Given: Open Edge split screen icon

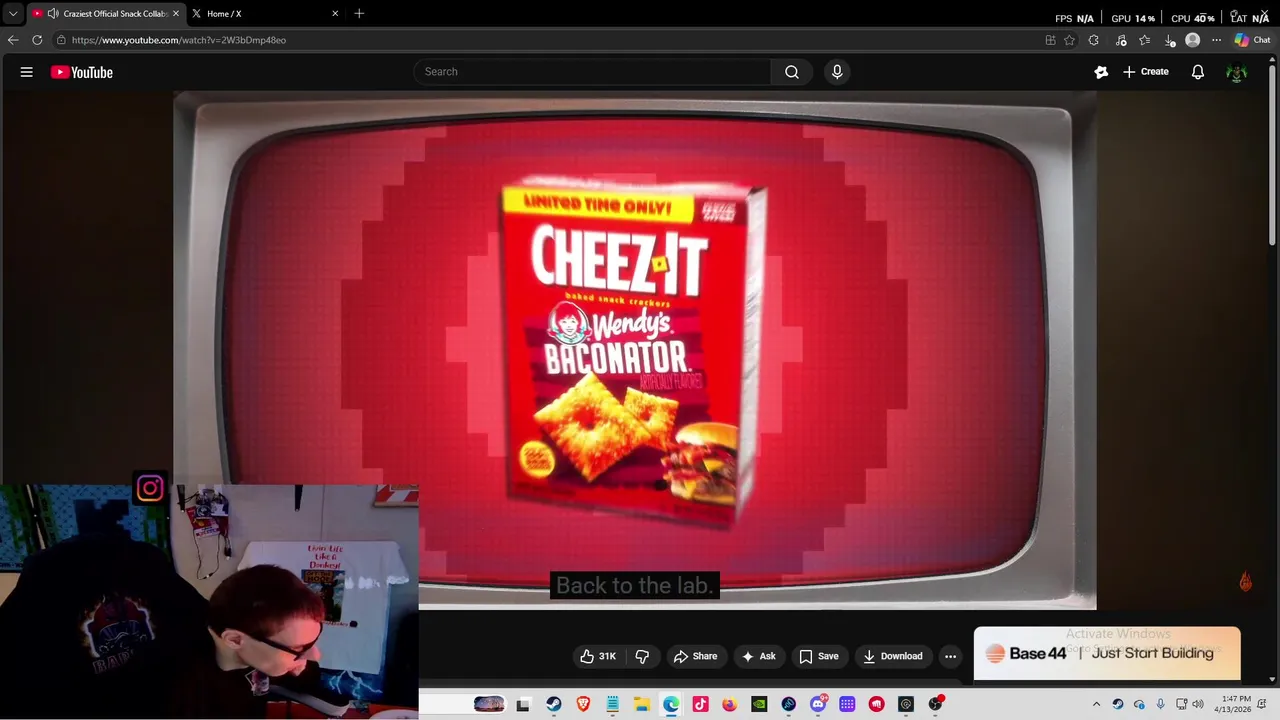Looking at the screenshot, I should click(x=1050, y=40).
